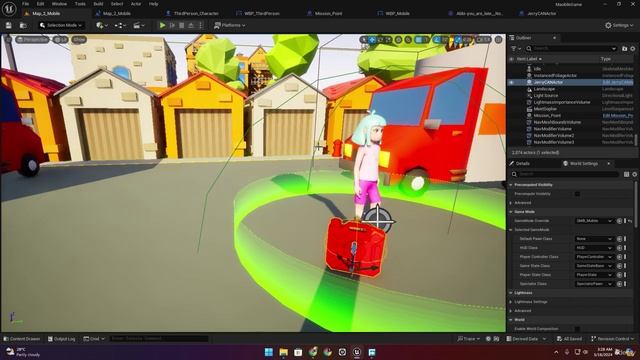Open the World Settings panel gear icon
This screenshot has width=640, height=360.
tap(634, 174)
